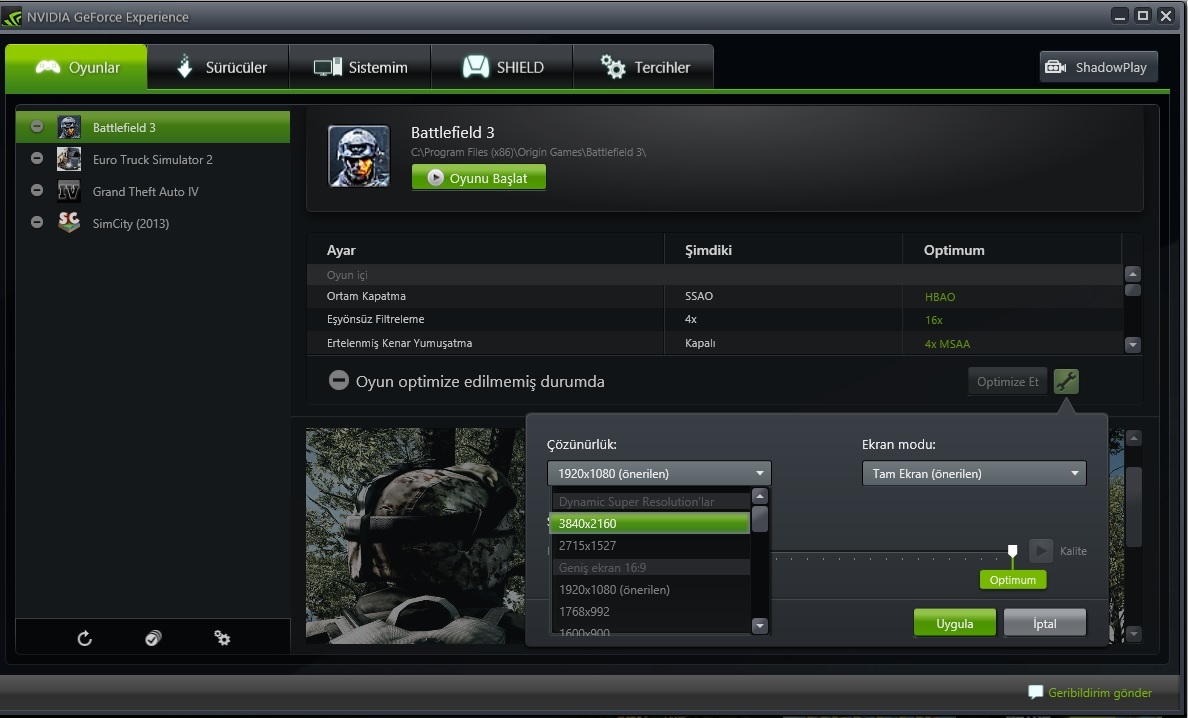The width and height of the screenshot is (1188, 718).
Task: Click up arrow of resolution list scrollbar
Action: [x=760, y=496]
